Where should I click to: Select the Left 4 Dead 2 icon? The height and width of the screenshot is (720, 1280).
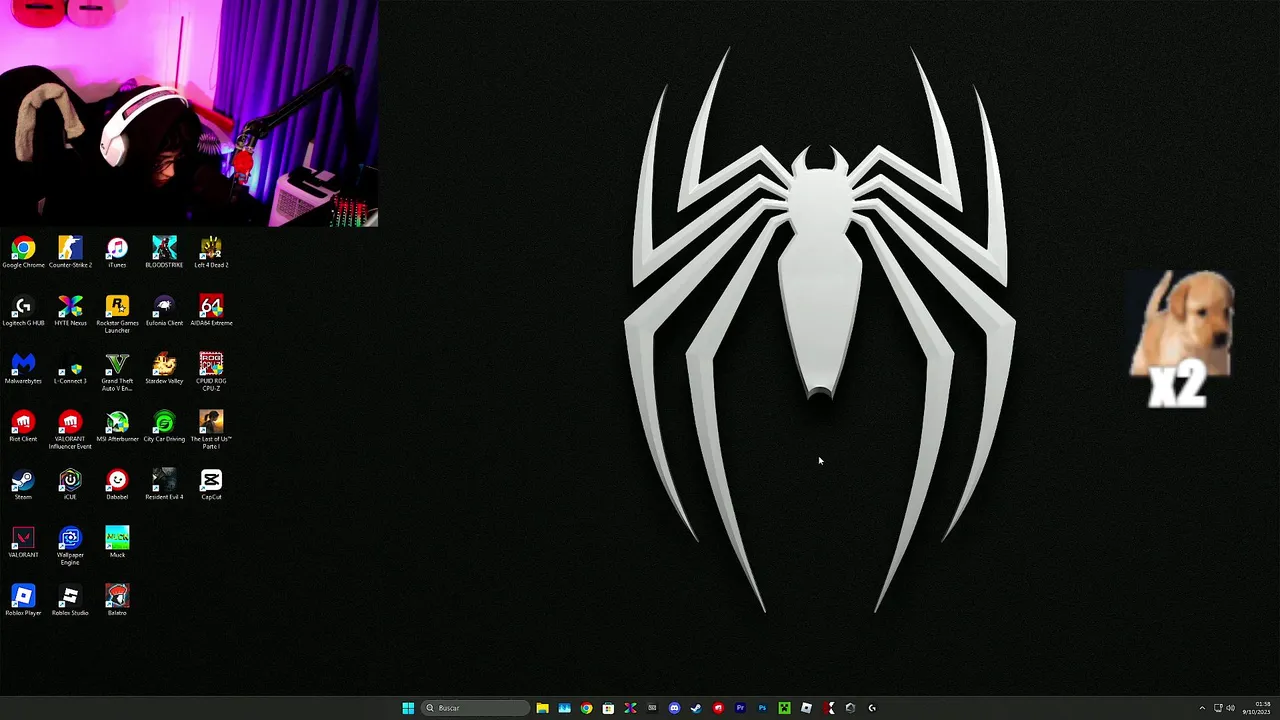(x=211, y=252)
